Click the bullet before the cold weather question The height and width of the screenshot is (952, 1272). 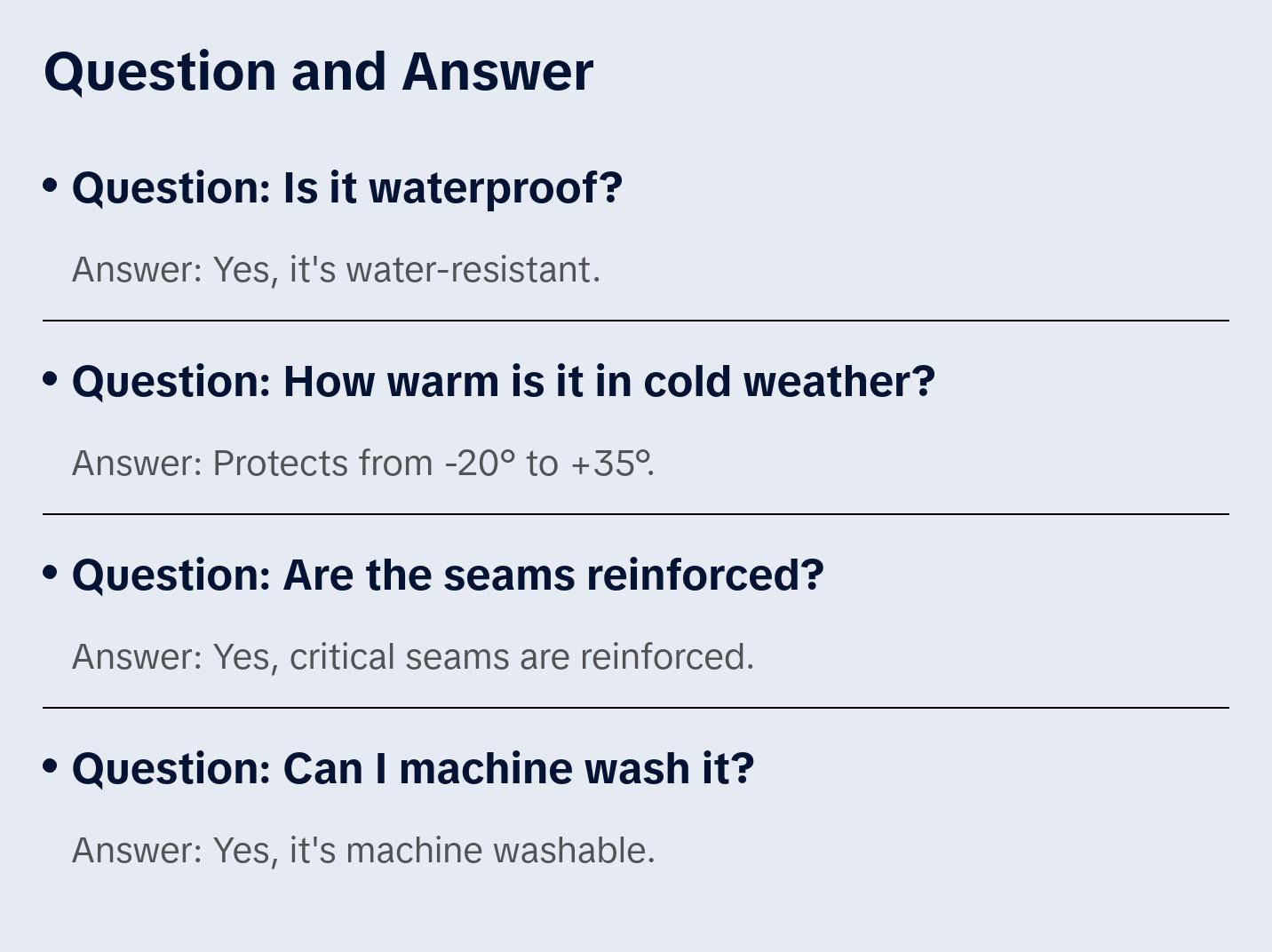click(51, 378)
